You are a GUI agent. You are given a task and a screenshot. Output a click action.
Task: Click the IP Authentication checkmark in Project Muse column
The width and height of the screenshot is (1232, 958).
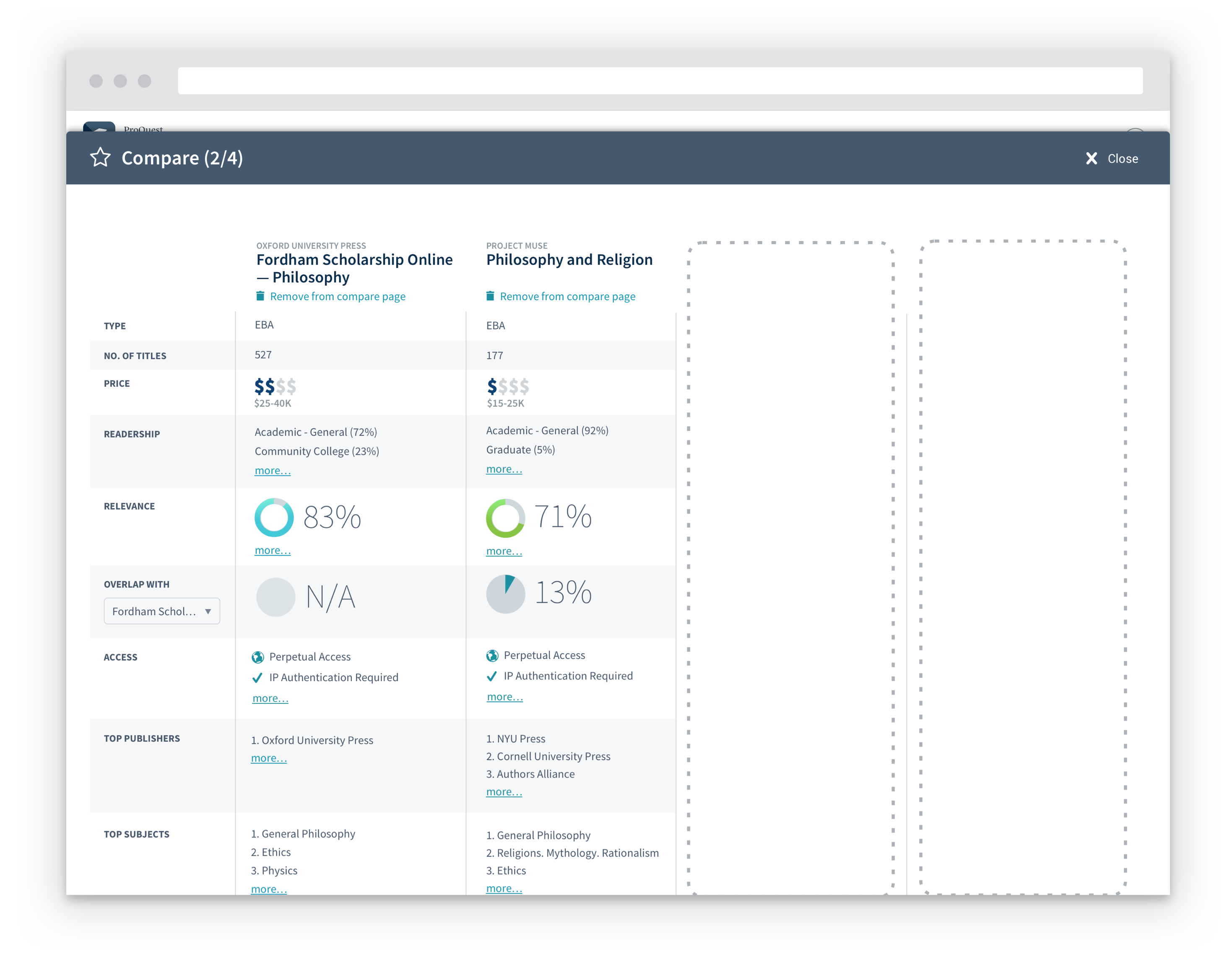pos(491,676)
